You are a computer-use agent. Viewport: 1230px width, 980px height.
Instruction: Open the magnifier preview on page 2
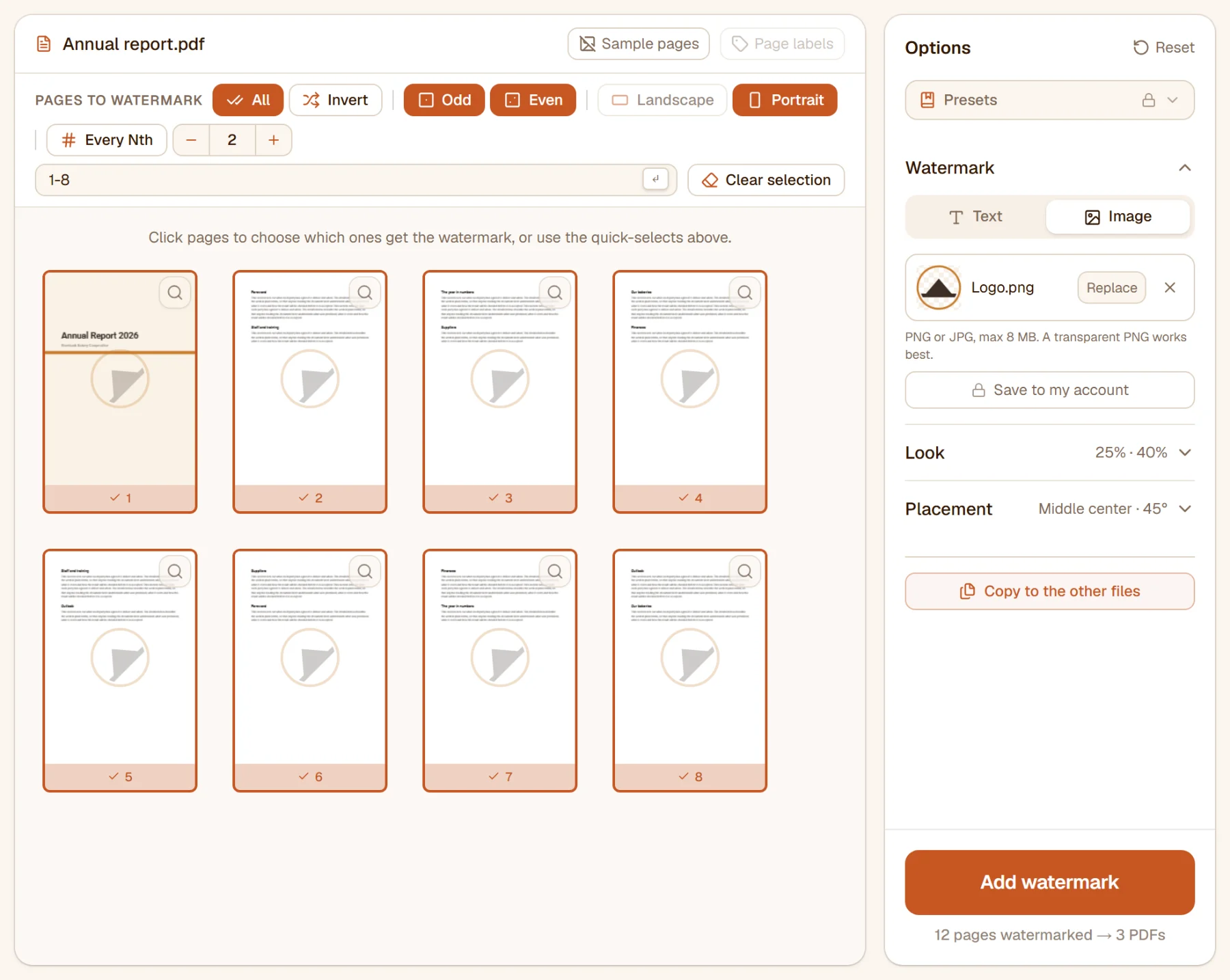365,292
